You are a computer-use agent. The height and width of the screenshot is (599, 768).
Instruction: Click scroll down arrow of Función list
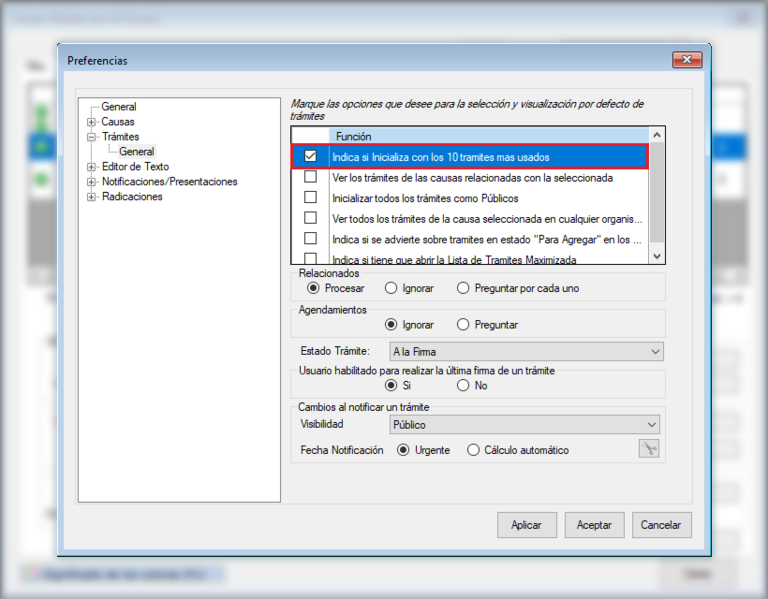pyautogui.click(x=657, y=256)
